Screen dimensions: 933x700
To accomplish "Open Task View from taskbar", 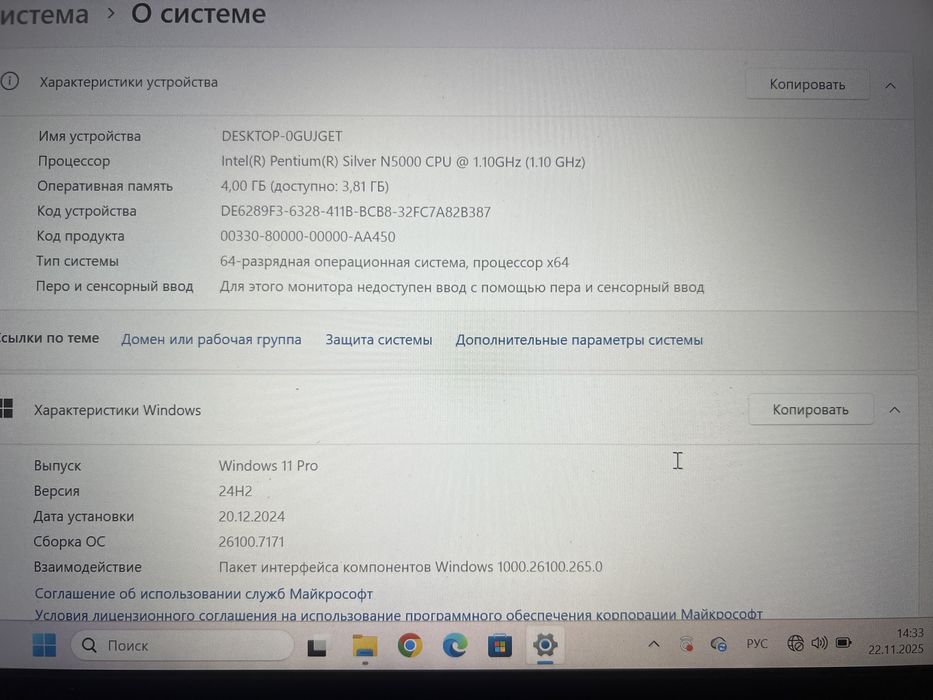I will point(317,646).
